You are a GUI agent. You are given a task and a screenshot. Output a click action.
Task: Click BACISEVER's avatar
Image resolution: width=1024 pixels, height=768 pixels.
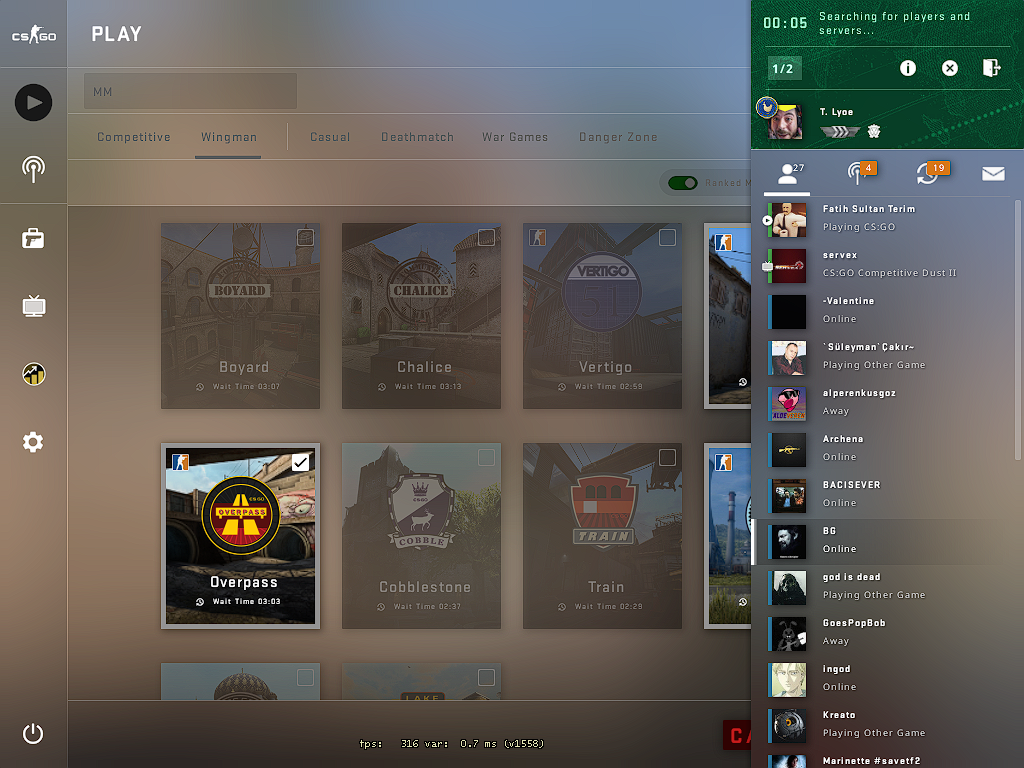[x=788, y=496]
